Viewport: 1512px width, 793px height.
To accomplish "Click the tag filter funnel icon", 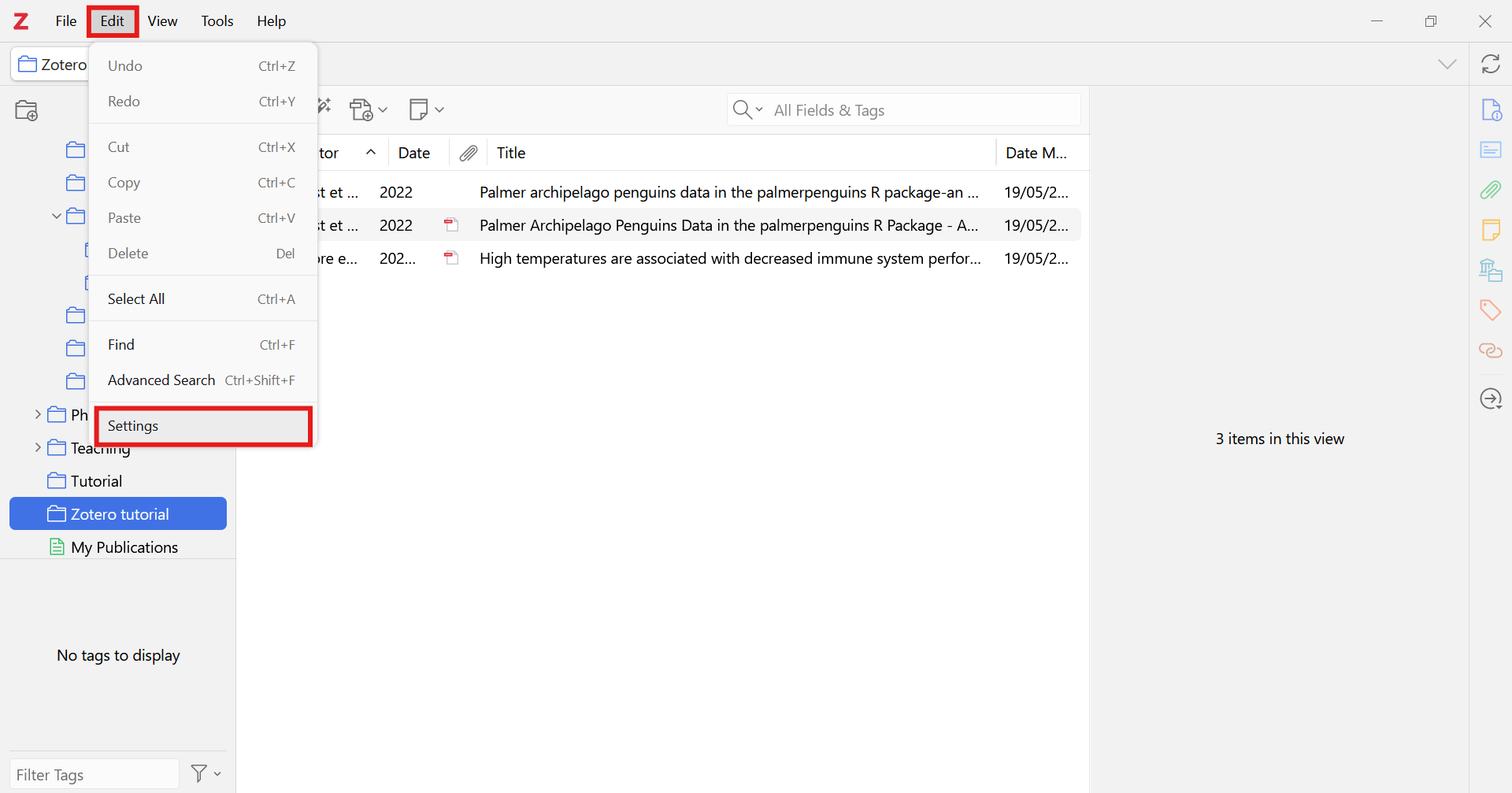I will 199,774.
